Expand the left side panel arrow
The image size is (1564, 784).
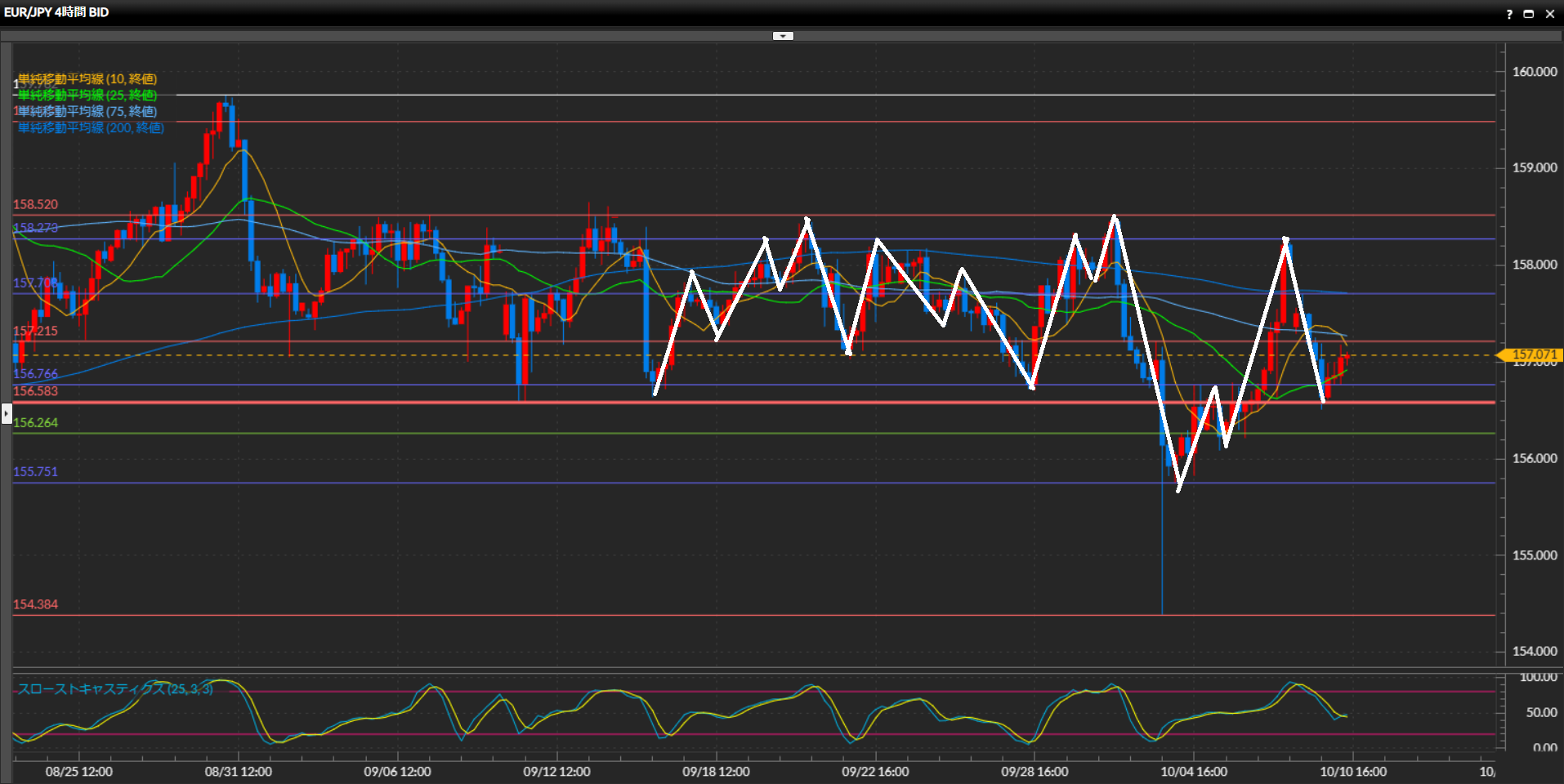pos(7,414)
